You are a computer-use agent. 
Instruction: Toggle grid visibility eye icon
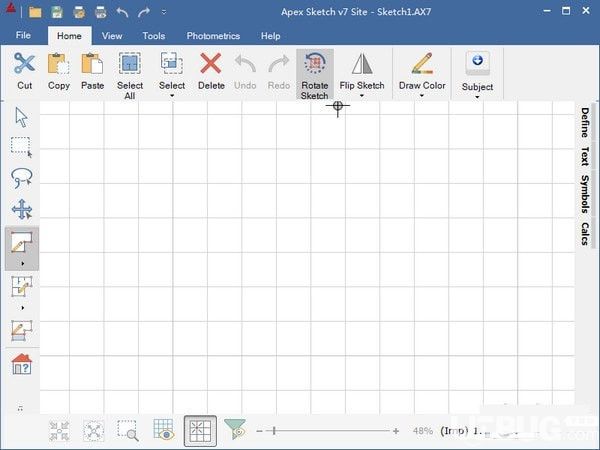164,430
